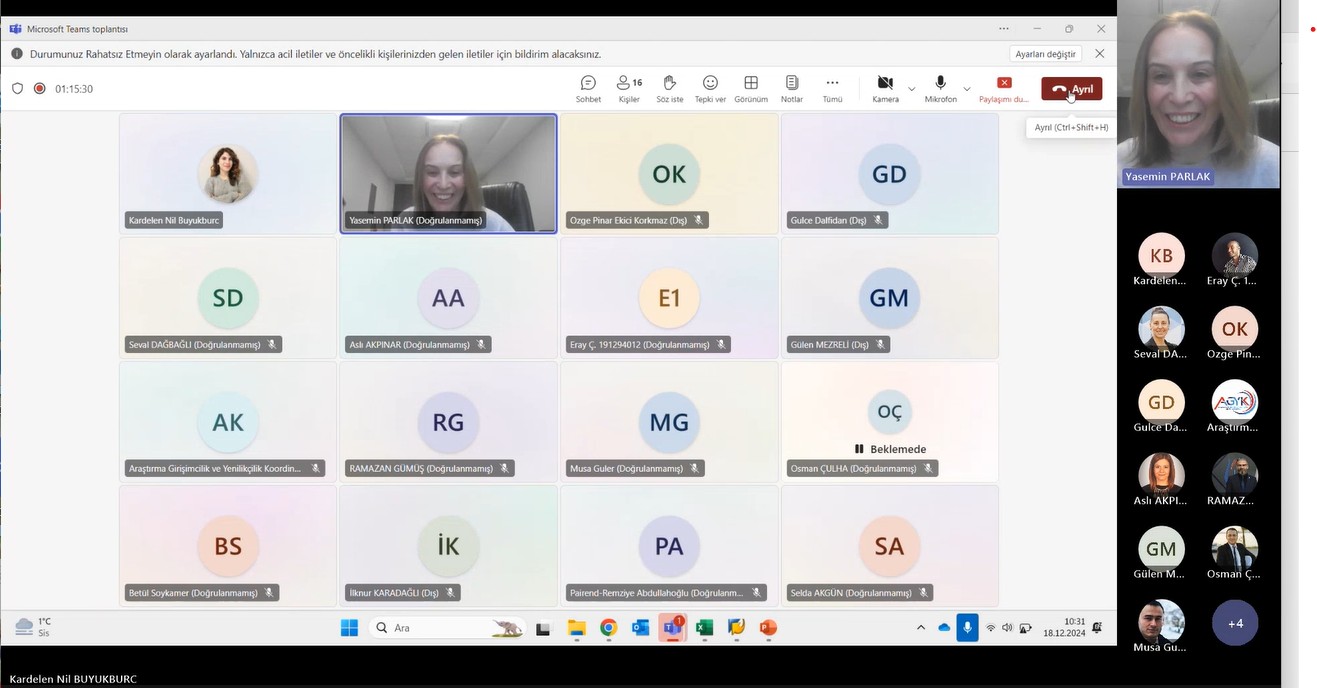Open the Görünüm view menu
The image size is (1317, 688).
coord(751,88)
